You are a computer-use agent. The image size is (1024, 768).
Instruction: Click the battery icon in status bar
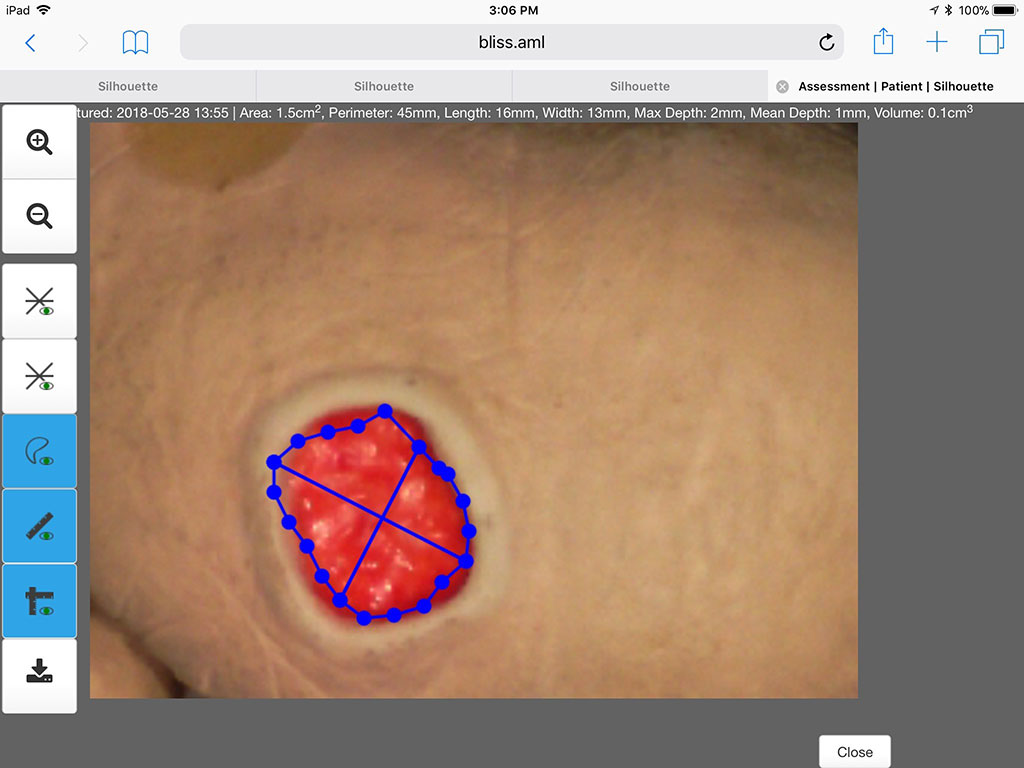tap(1006, 10)
